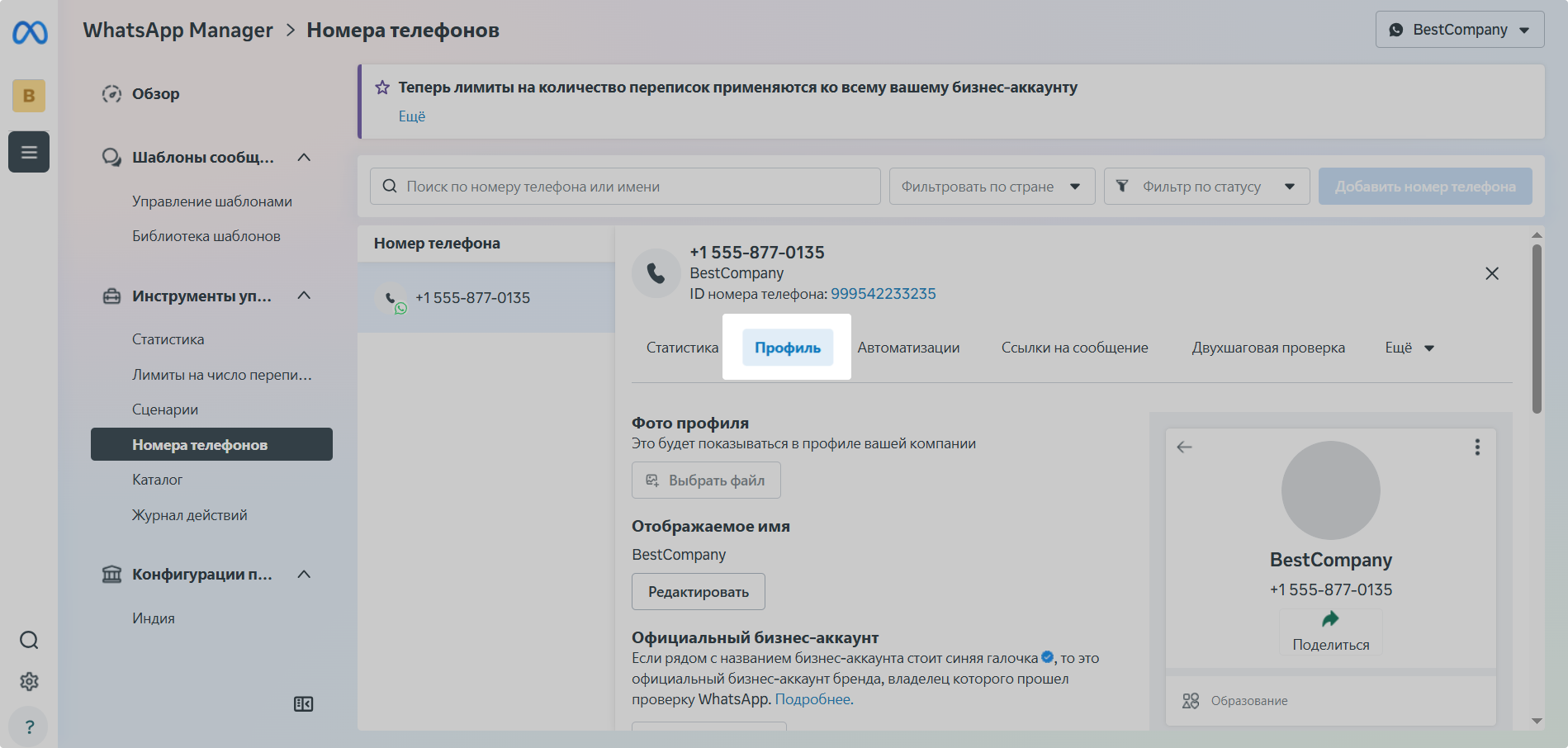
Task: Click phone number ID 999542233235 link
Action: (x=883, y=294)
